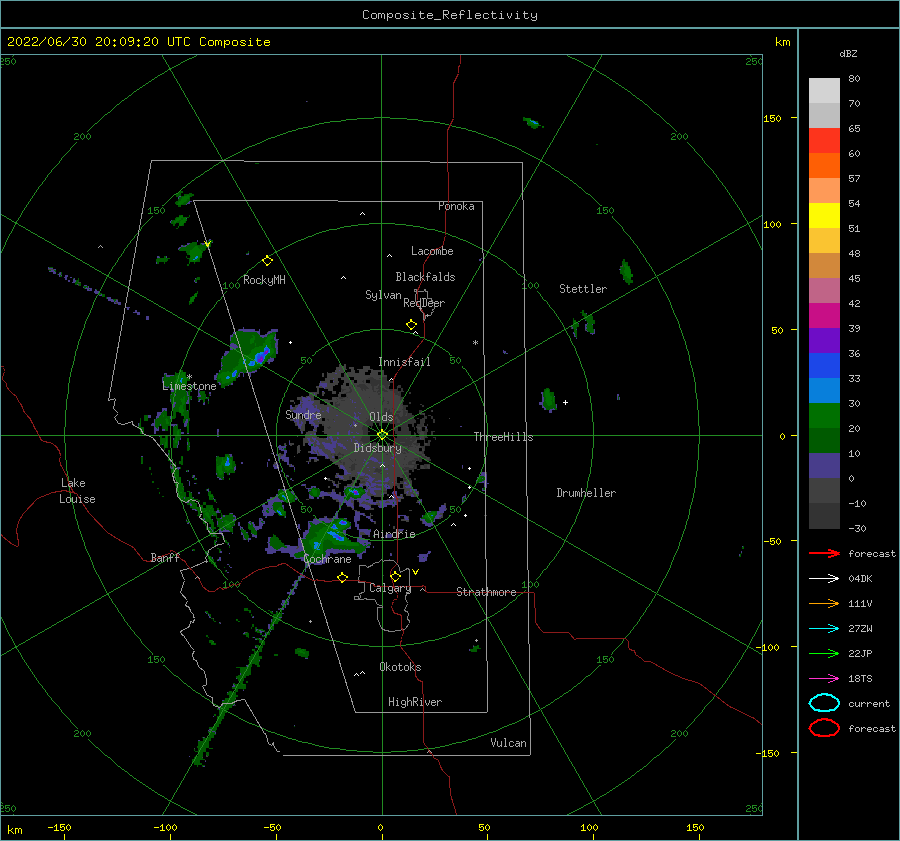The width and height of the screenshot is (900, 841).
Task: Select the RedDeer city label
Action: [424, 303]
